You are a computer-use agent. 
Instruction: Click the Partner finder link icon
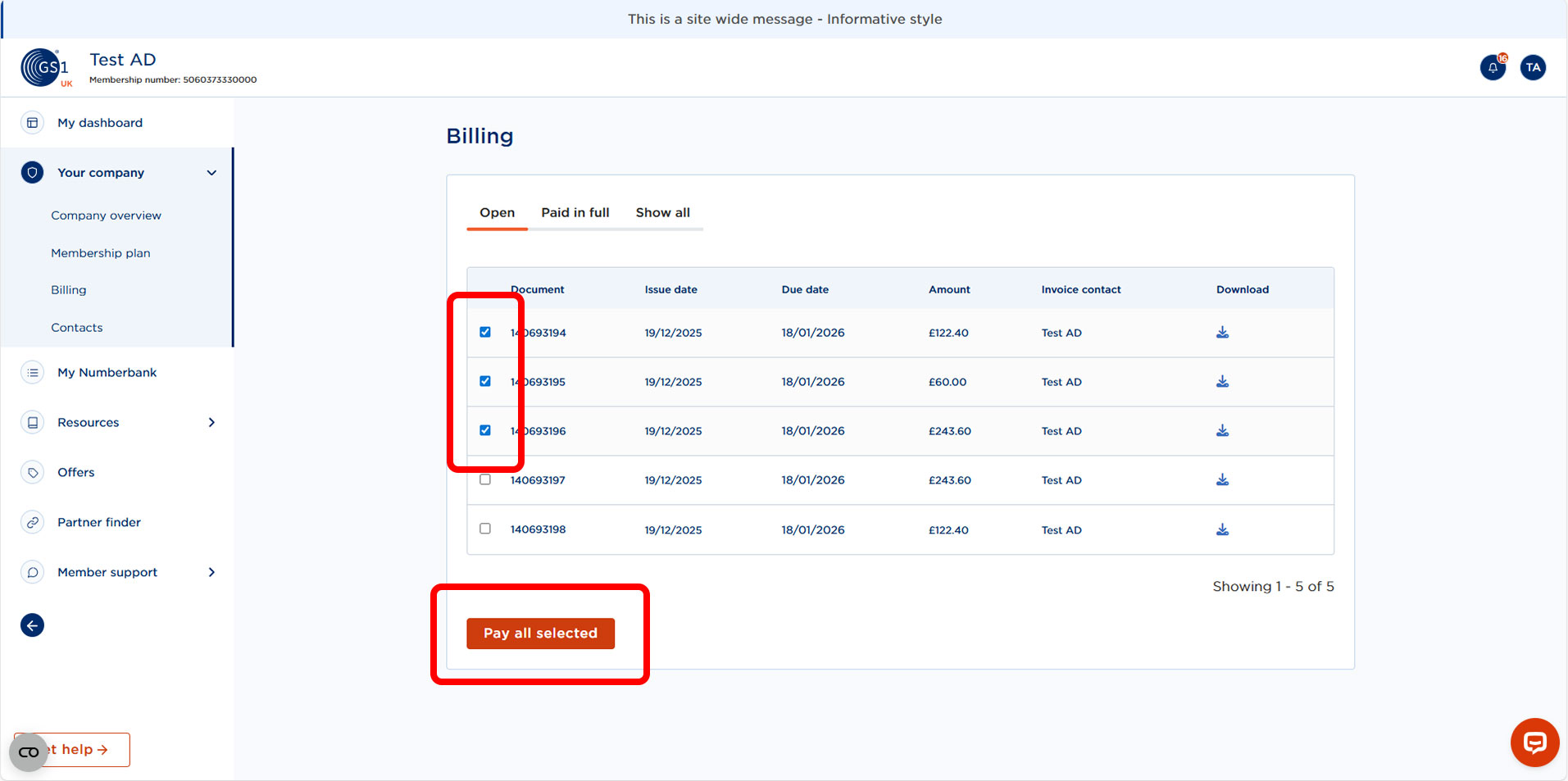[32, 522]
